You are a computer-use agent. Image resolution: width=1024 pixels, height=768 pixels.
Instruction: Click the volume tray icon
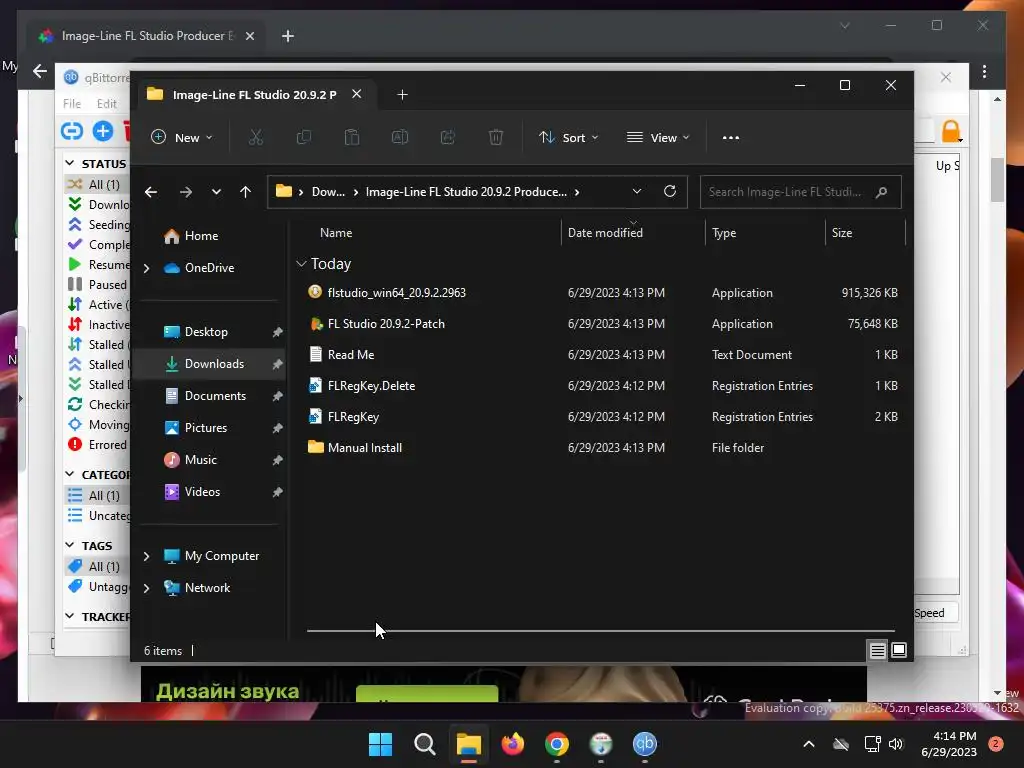[x=896, y=744]
